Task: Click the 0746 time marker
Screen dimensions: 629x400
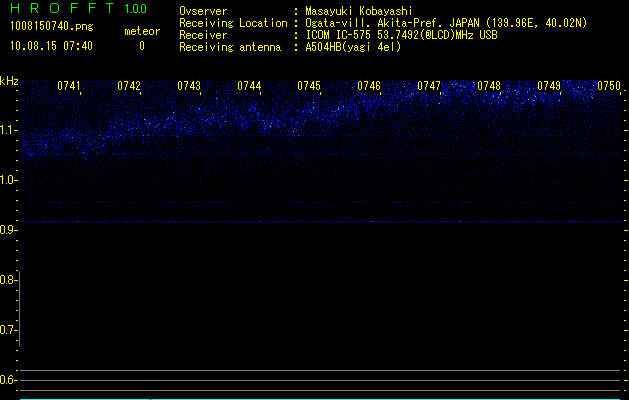Action: (x=369, y=86)
